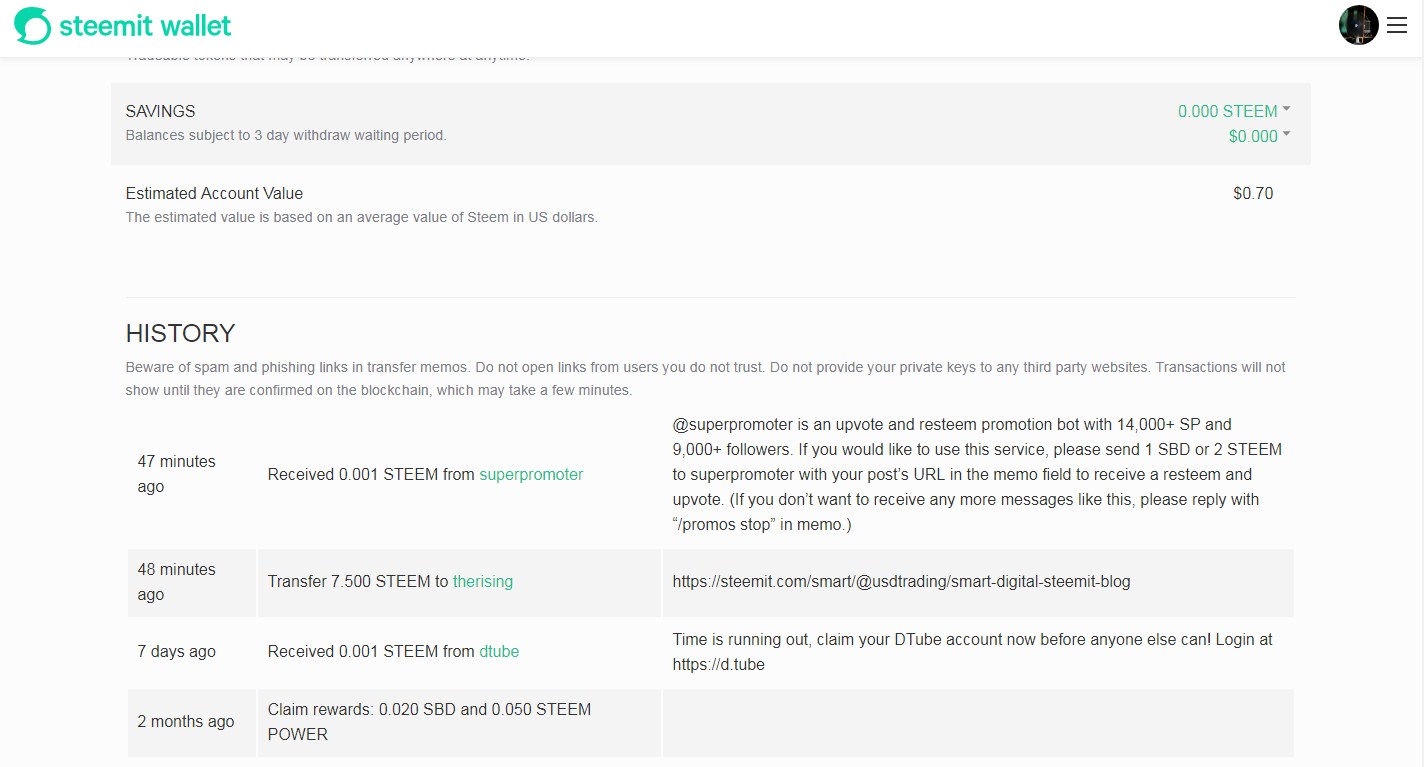Expand the 0.000 STEEM savings dropdown
The image size is (1424, 767).
[1234, 111]
